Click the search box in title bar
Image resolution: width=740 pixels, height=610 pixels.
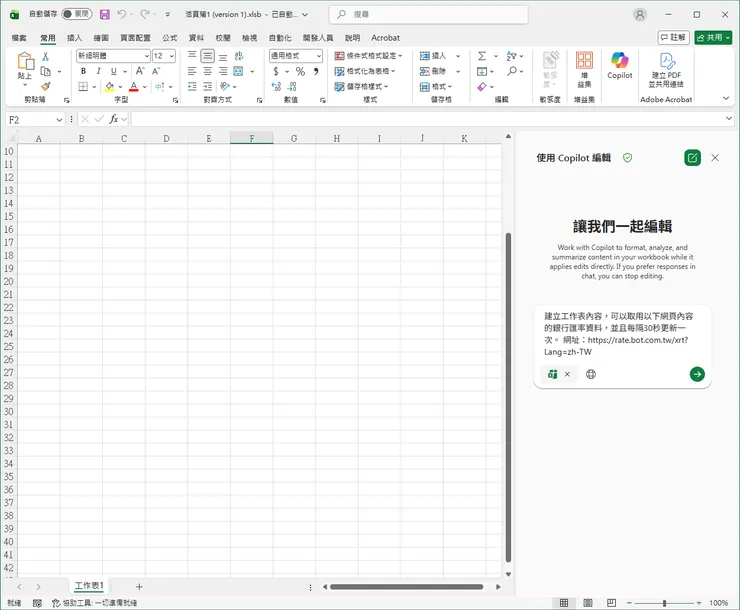click(x=428, y=15)
